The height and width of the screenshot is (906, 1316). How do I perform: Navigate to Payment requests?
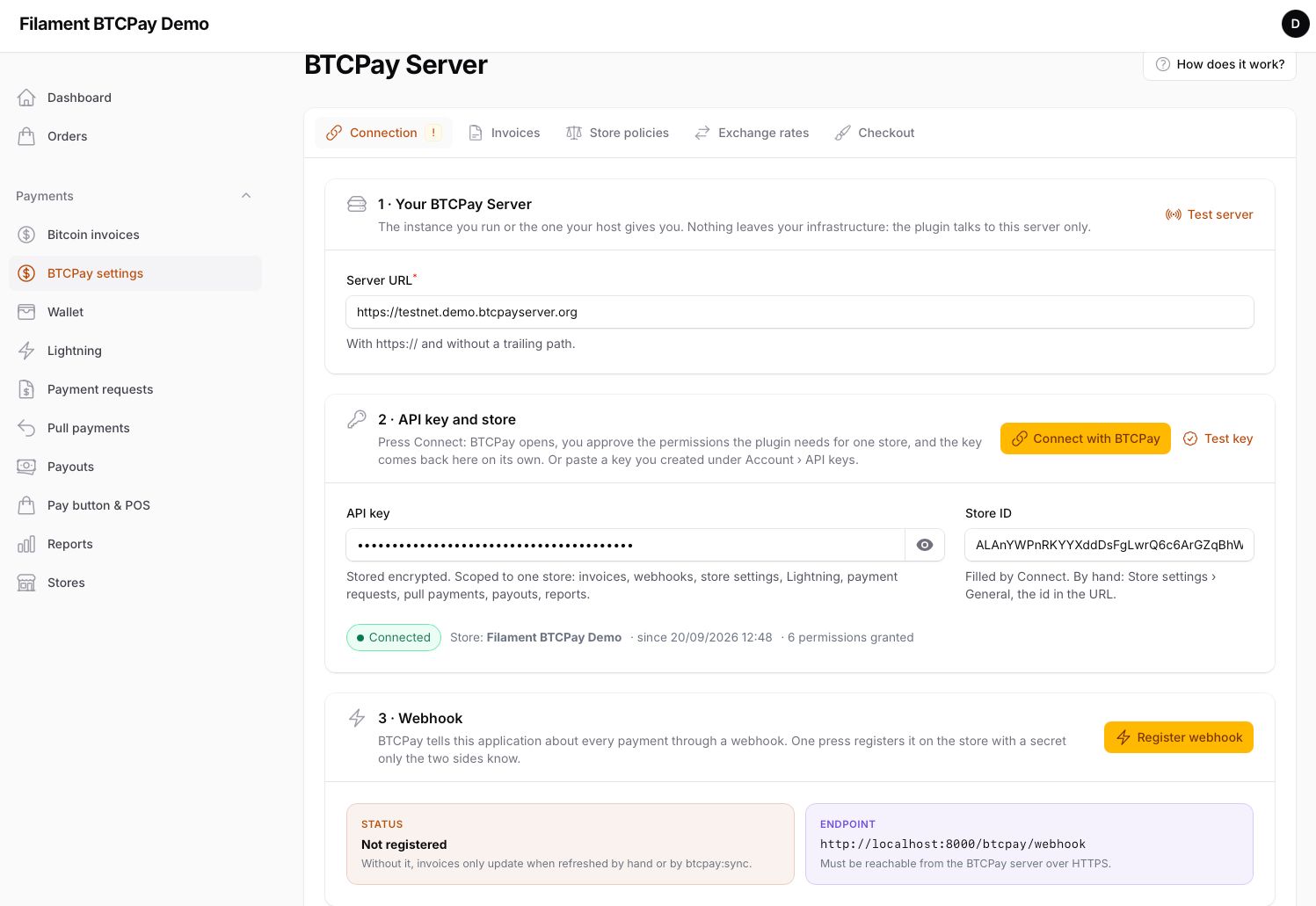(x=135, y=389)
